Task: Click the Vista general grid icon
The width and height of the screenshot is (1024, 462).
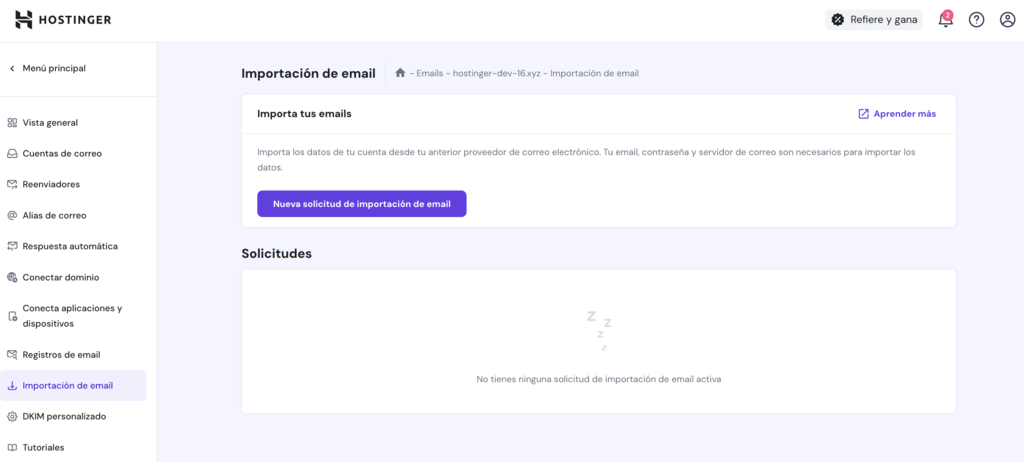Action: (12, 123)
